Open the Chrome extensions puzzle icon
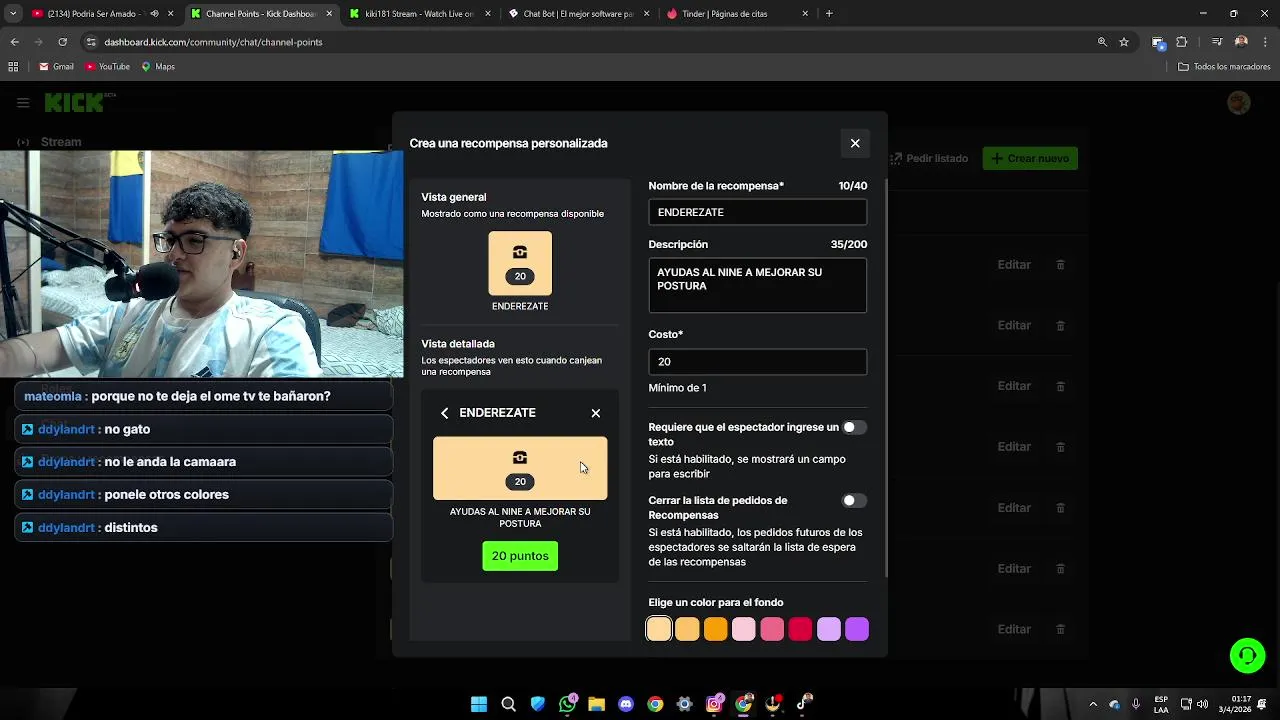Screen dimensions: 1280x720 coord(1182,42)
